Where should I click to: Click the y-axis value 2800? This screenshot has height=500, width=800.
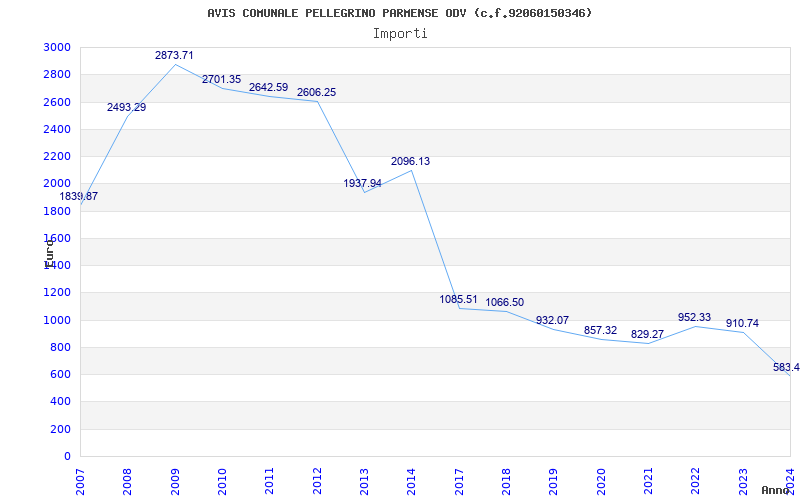coord(58,74)
